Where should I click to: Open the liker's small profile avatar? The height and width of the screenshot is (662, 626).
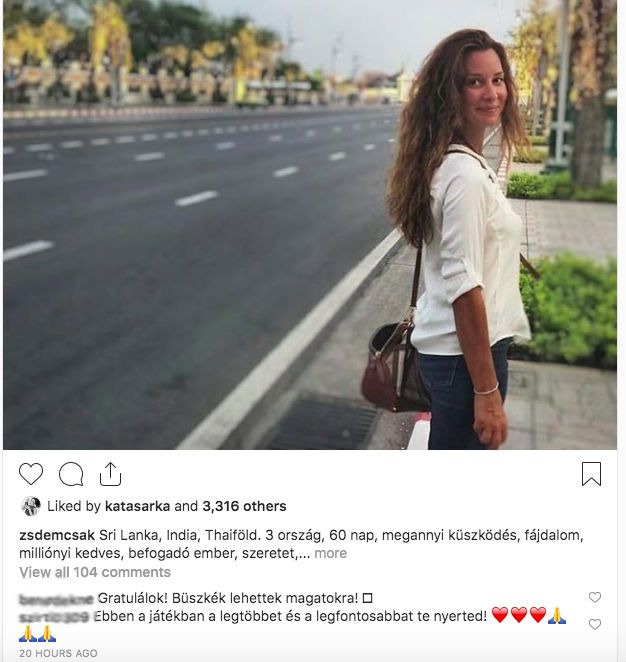pyautogui.click(x=31, y=506)
